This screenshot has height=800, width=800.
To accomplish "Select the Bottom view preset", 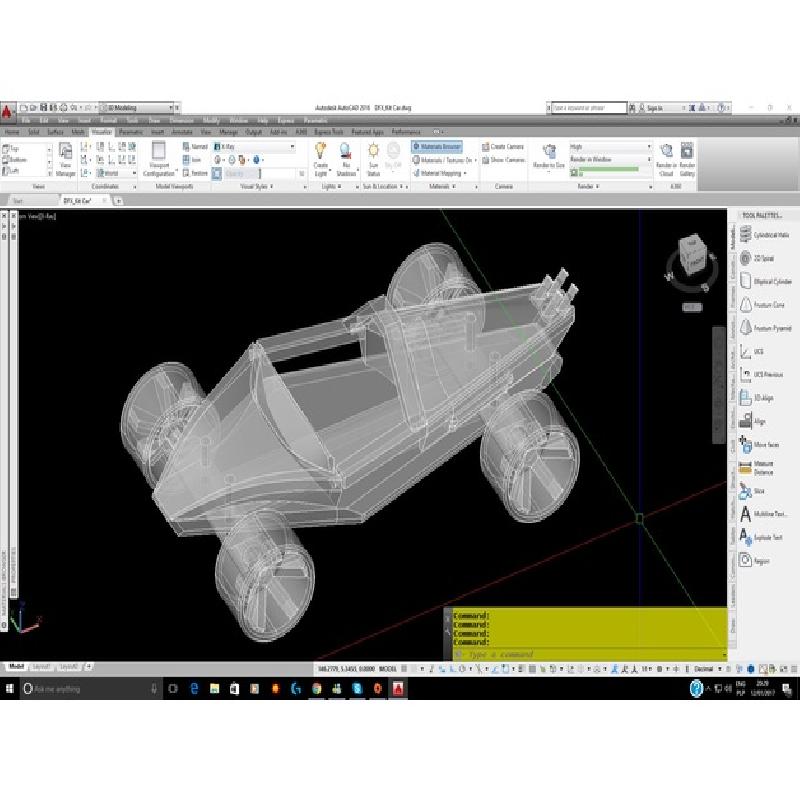I will [15, 160].
